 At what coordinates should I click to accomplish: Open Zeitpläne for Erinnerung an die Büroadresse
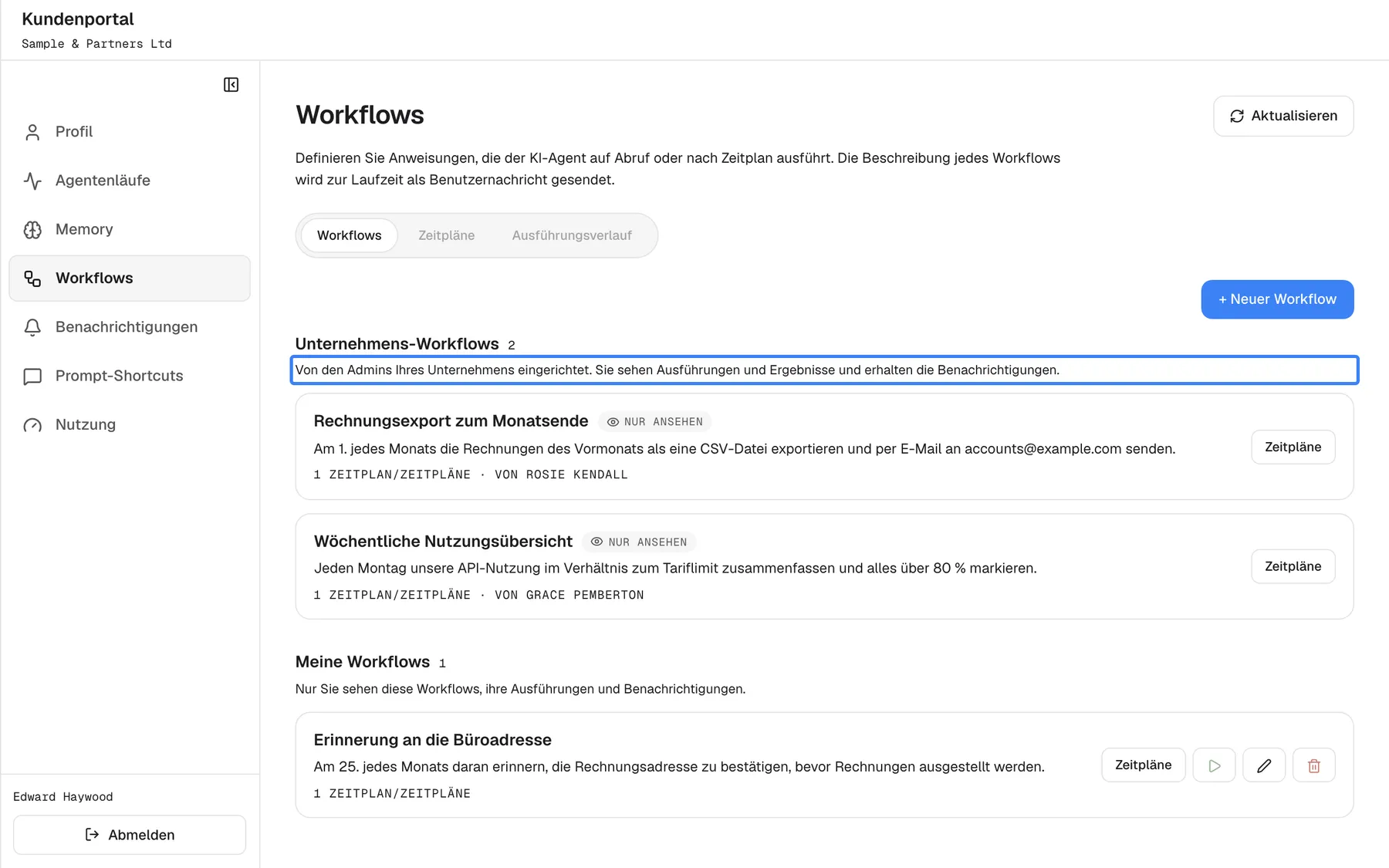tap(1143, 765)
